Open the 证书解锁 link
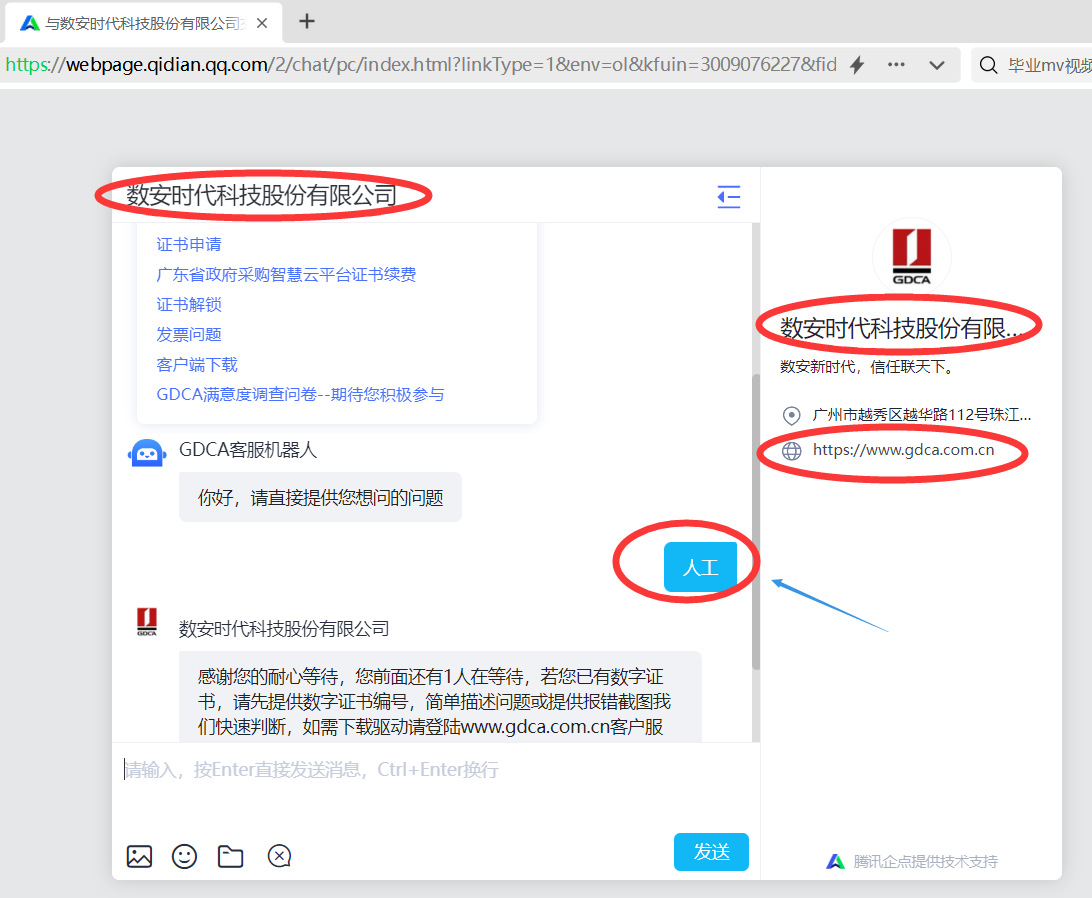This screenshot has width=1092, height=898. coord(189,304)
